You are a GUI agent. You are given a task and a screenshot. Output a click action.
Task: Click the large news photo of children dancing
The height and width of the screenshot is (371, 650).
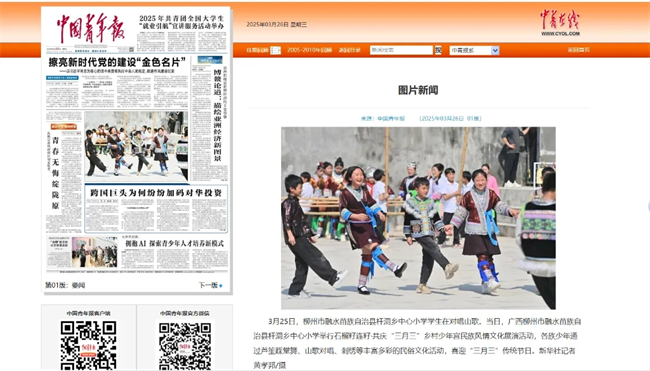pyautogui.click(x=418, y=218)
